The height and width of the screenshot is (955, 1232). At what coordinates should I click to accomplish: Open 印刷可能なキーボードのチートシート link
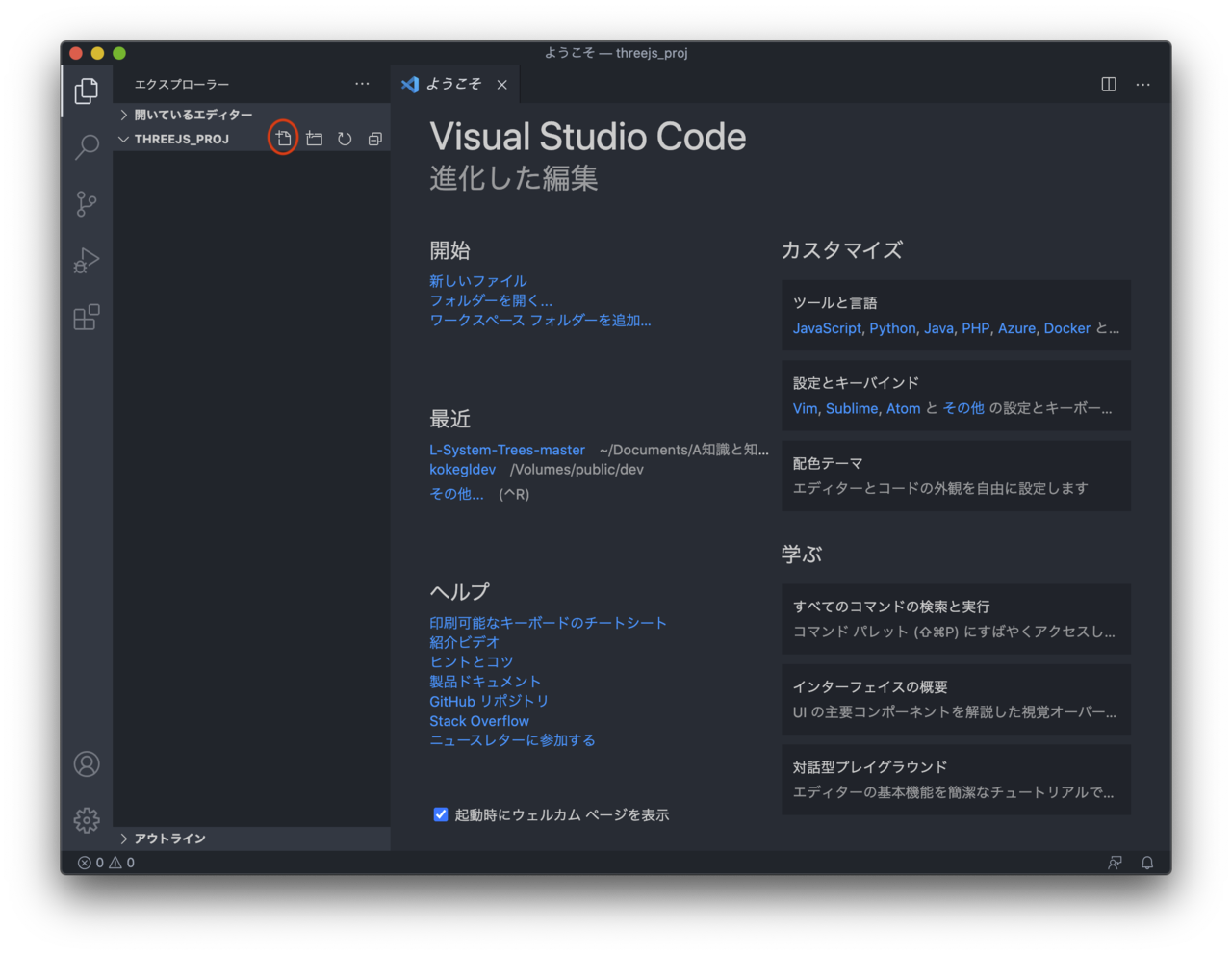click(548, 623)
